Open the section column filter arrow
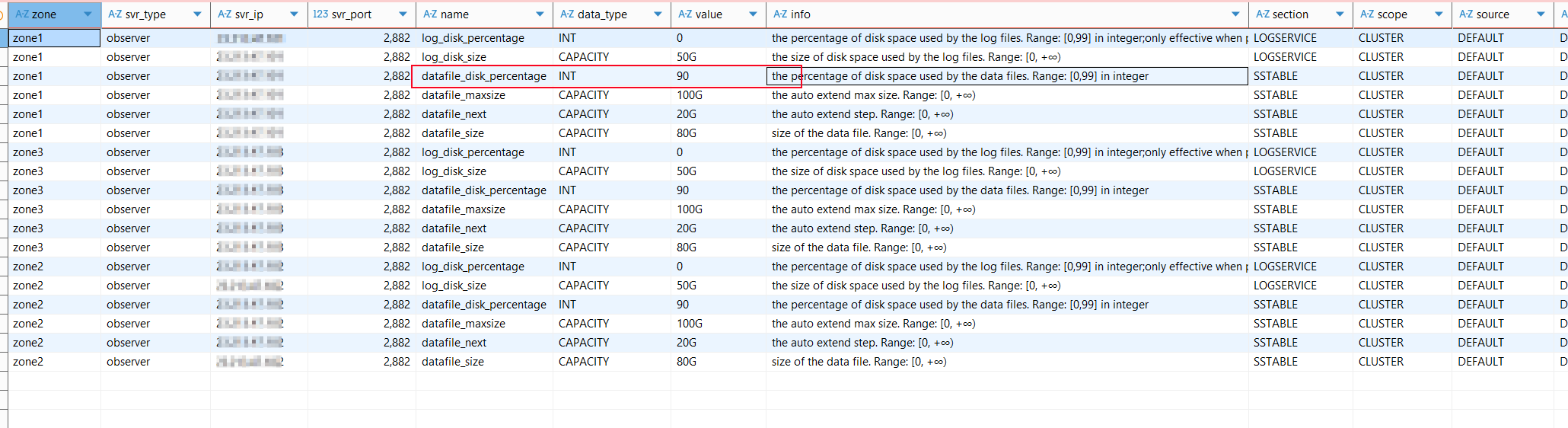 (1340, 14)
